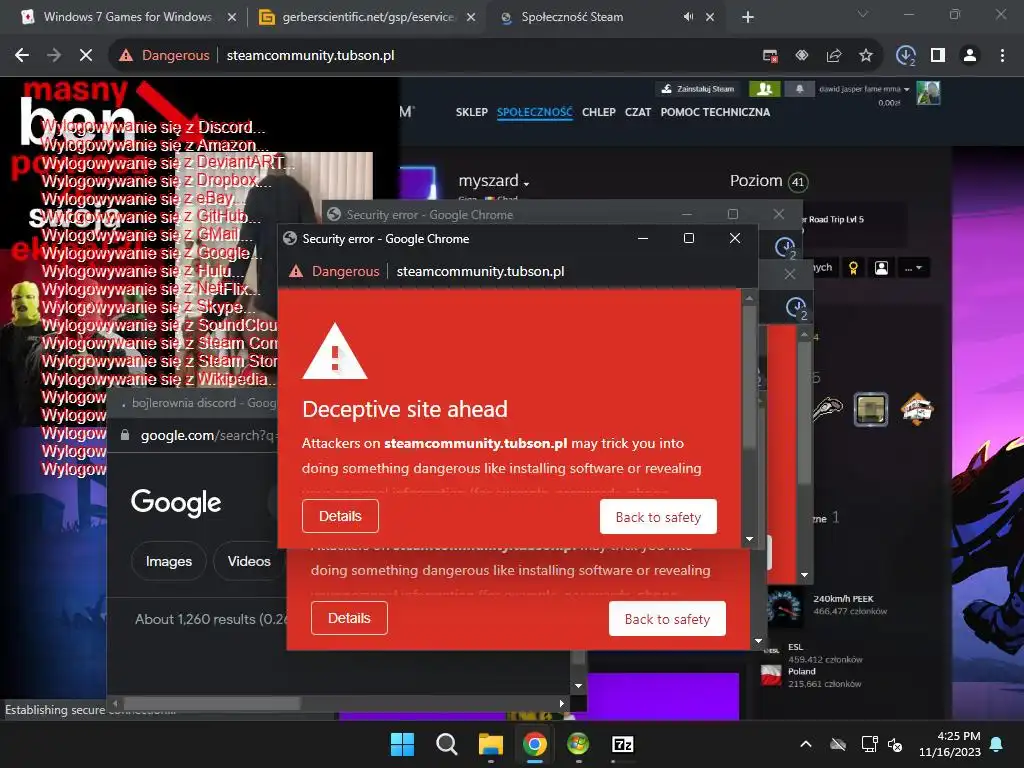Select the Images filter in the Google window
1024x768 pixels.
click(168, 561)
